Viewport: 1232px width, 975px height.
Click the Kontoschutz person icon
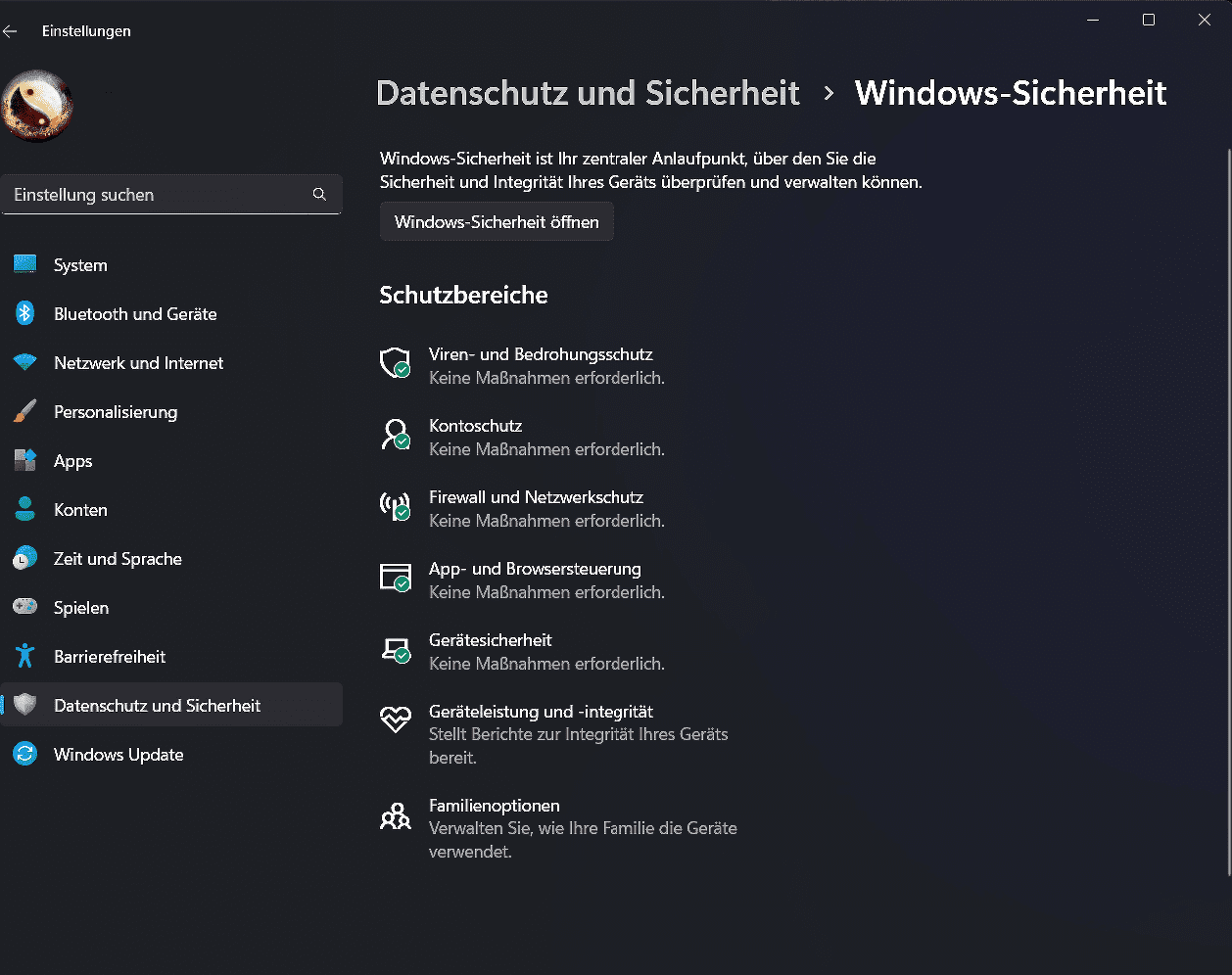(x=395, y=435)
